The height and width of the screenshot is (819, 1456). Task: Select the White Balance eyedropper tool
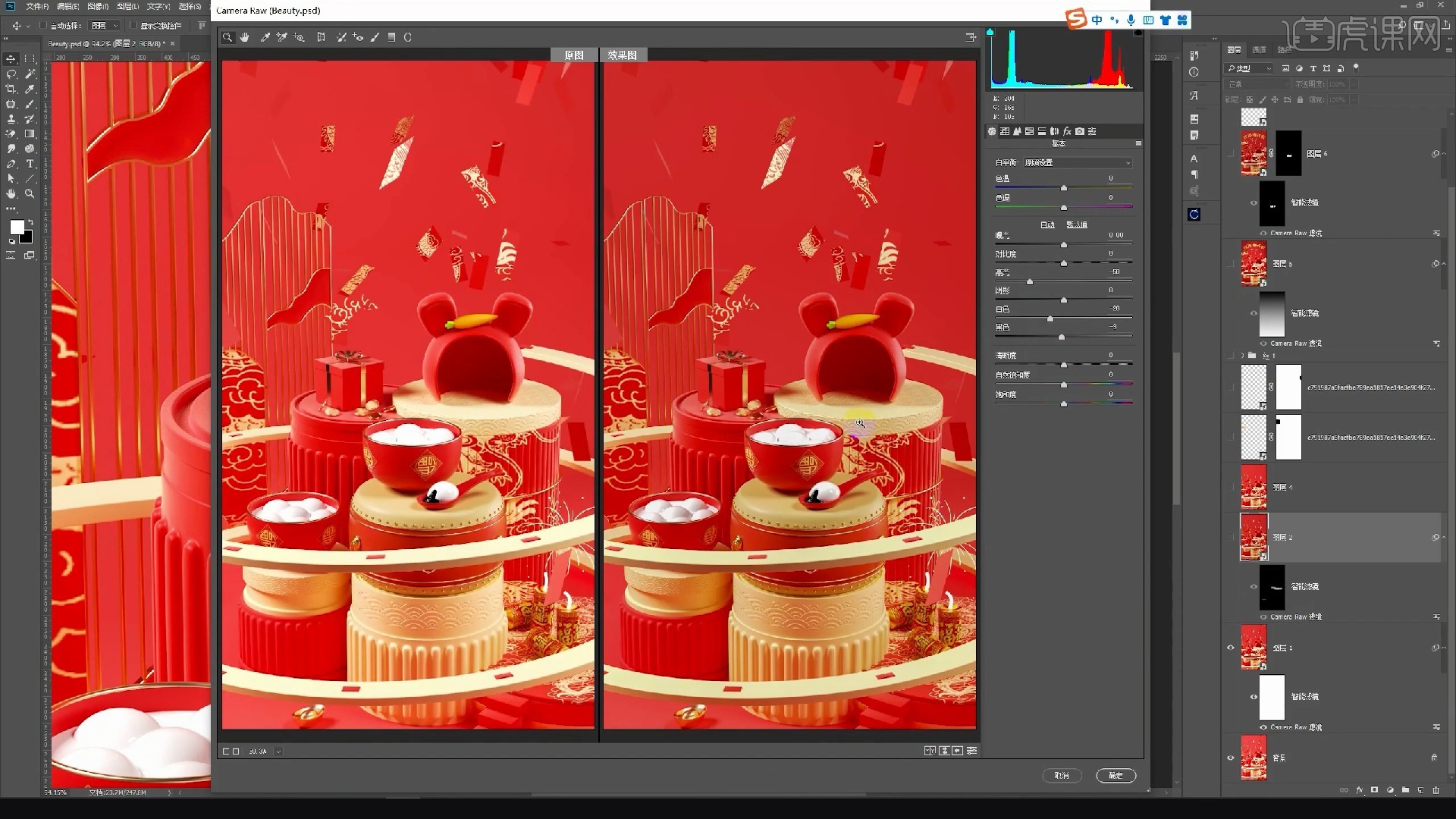[x=265, y=37]
